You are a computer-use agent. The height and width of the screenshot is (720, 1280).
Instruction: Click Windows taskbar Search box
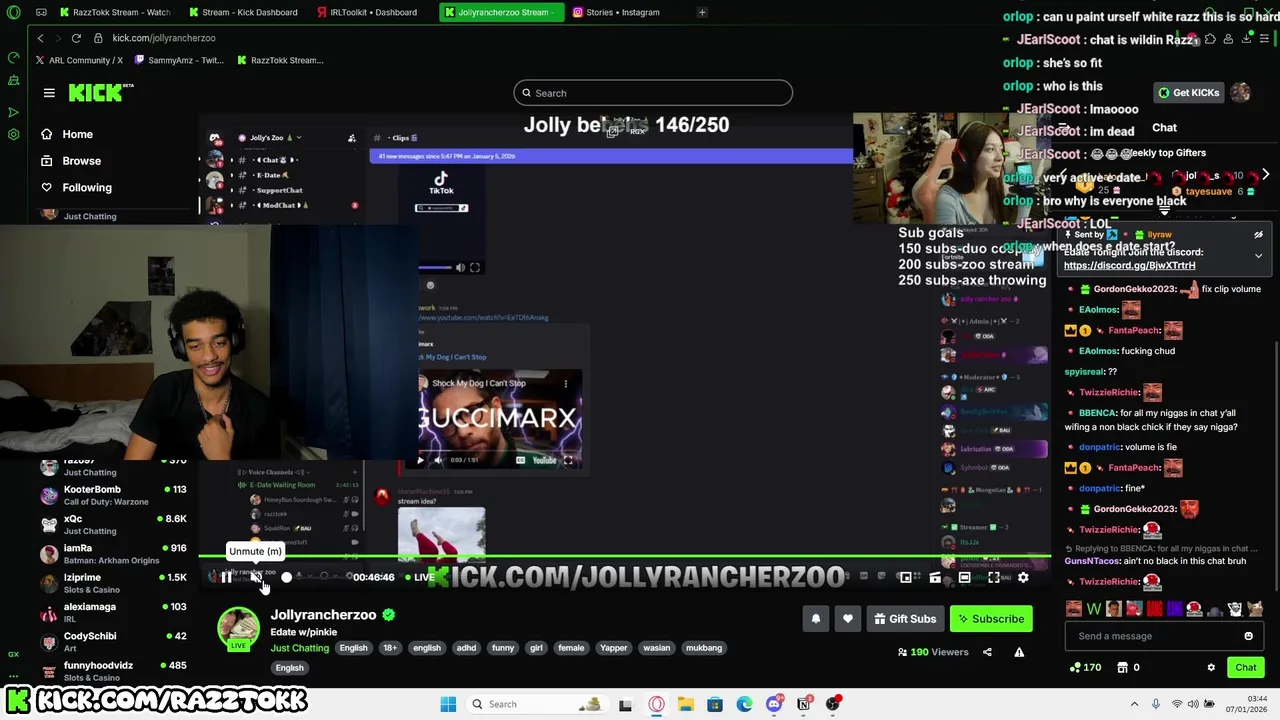pyautogui.click(x=536, y=704)
